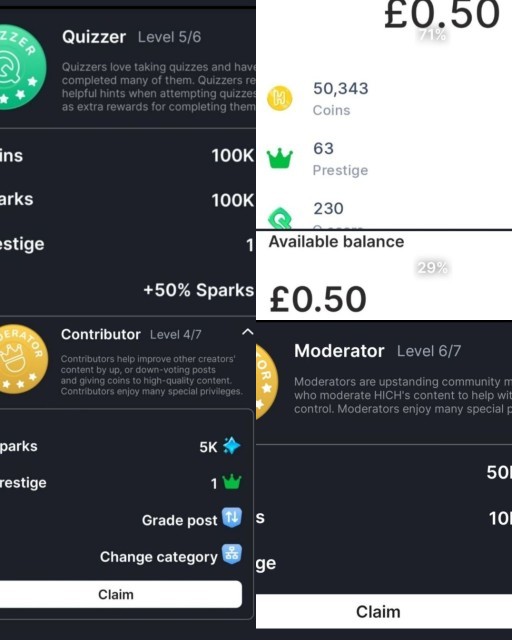Click the 29% progress indicator
This screenshot has height=640, width=512.
(x=432, y=268)
